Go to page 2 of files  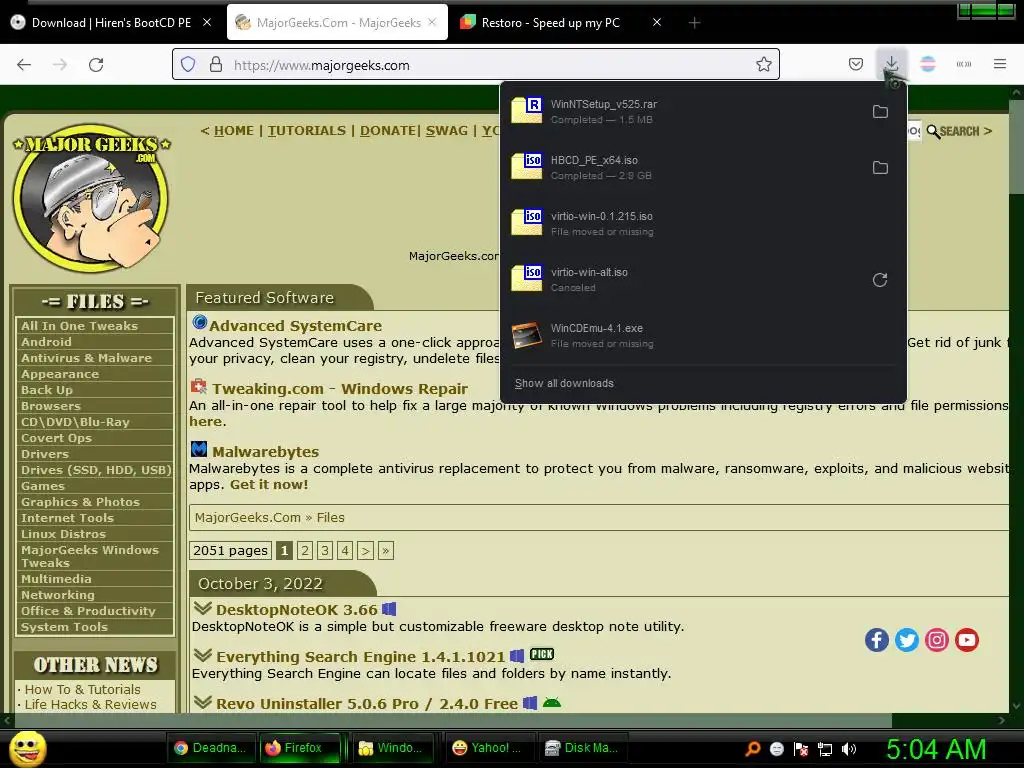(x=304, y=551)
